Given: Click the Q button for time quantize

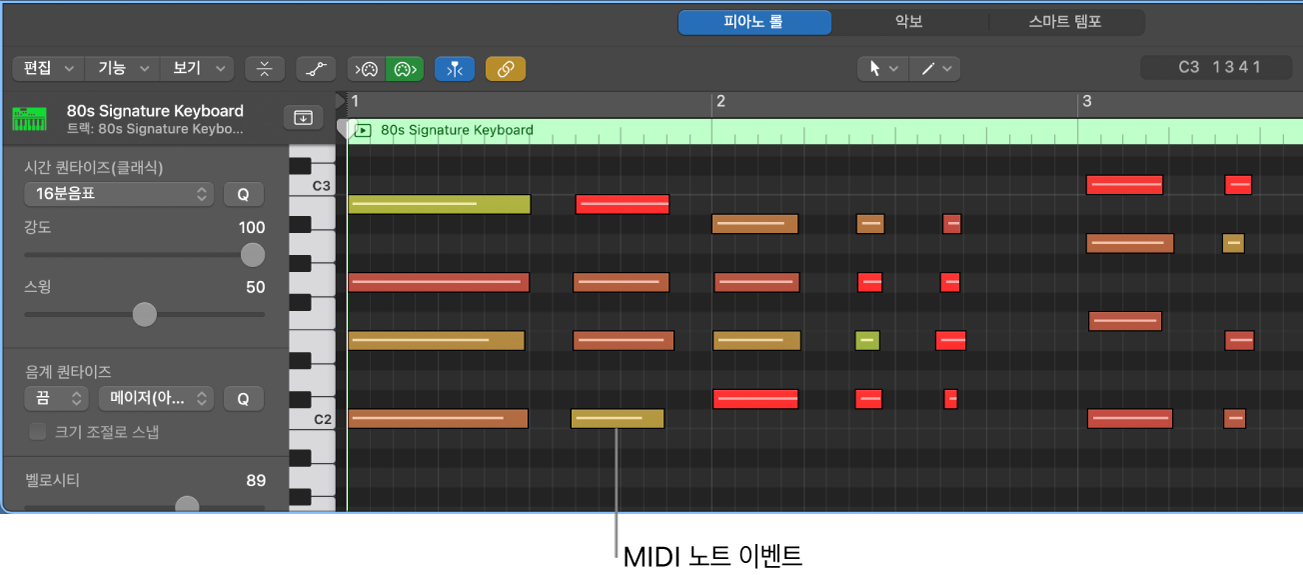Looking at the screenshot, I should [243, 194].
